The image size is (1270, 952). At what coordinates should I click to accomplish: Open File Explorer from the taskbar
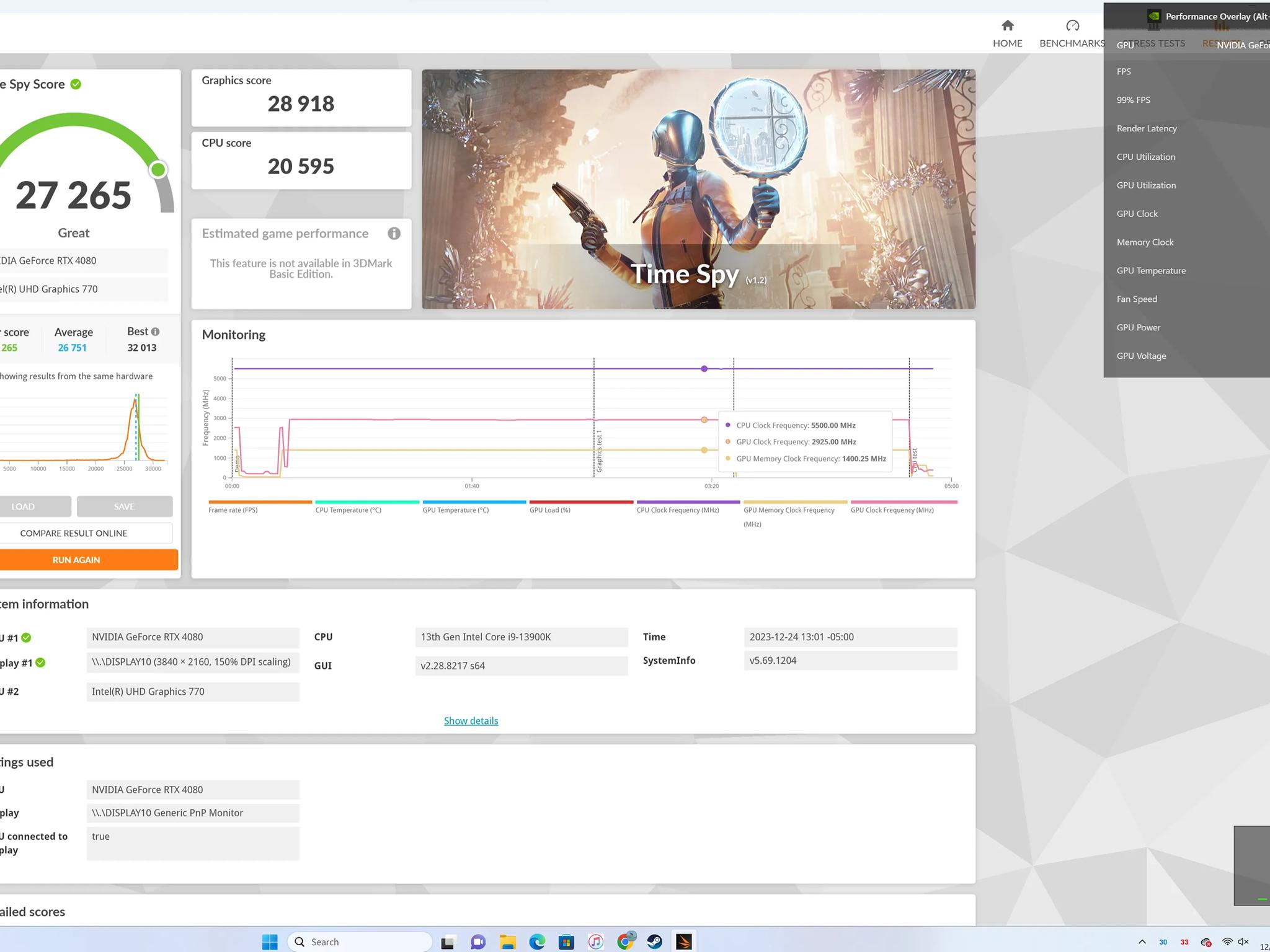(x=507, y=942)
